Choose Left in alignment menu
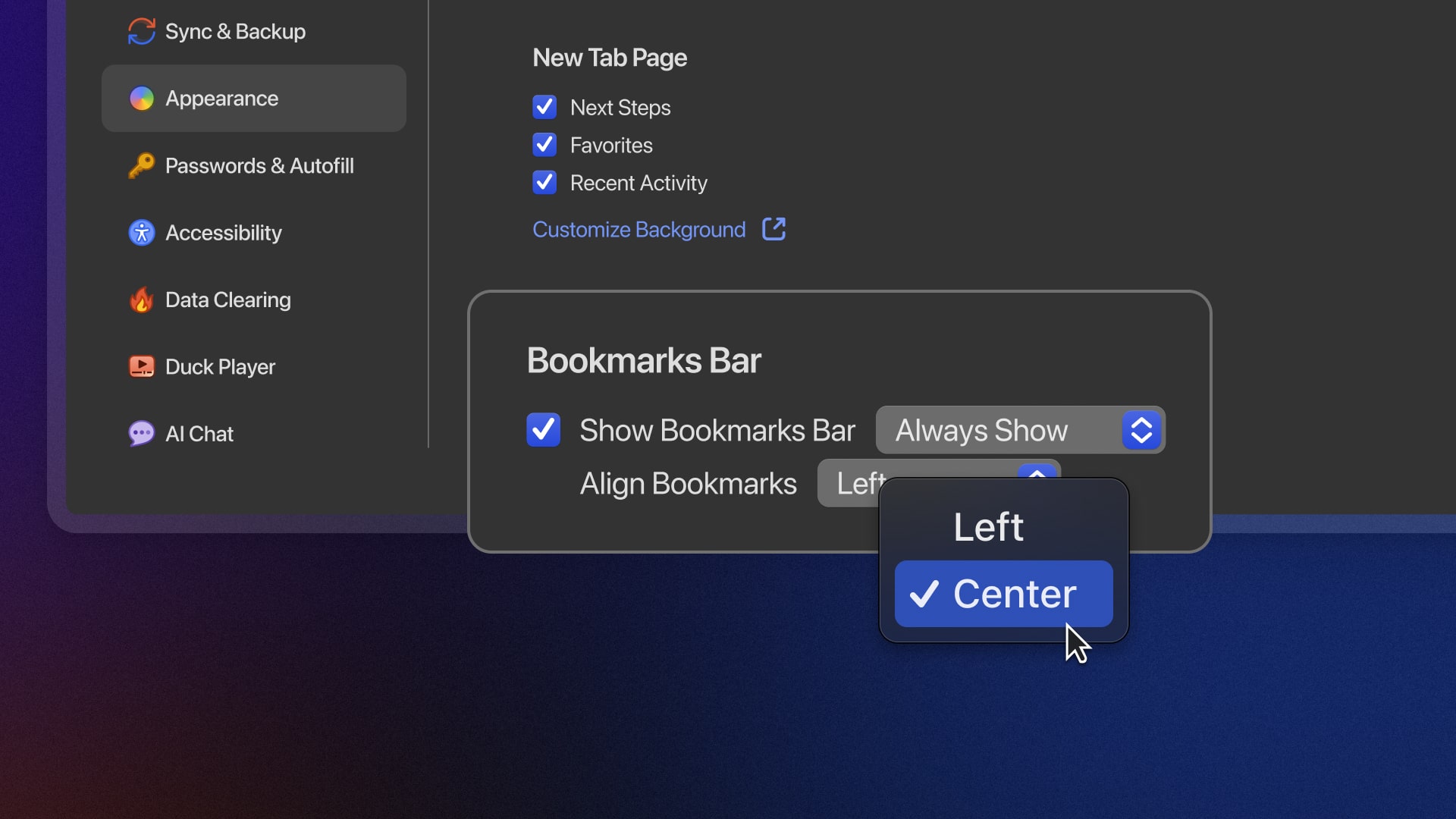 (x=1003, y=526)
